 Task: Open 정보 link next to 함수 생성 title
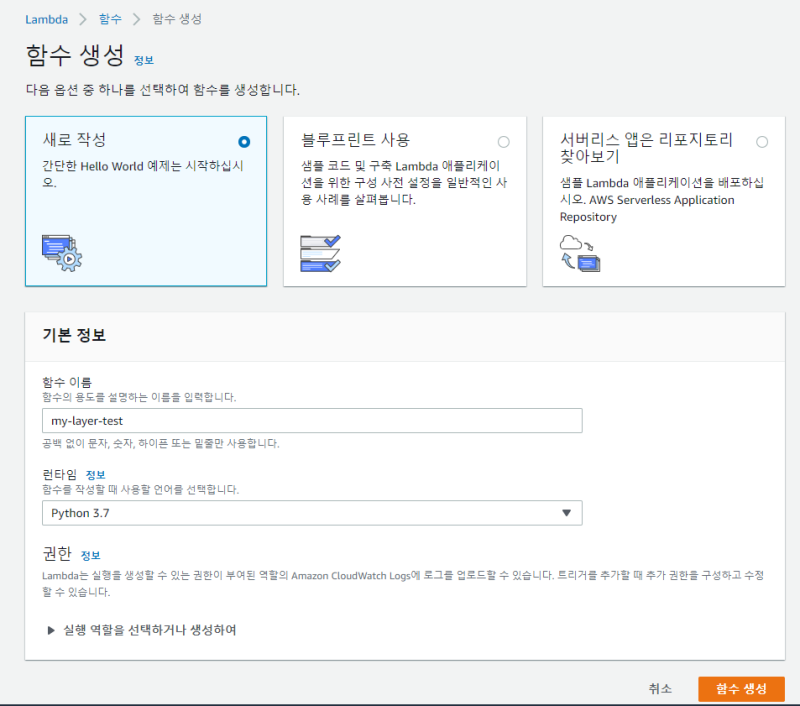[144, 60]
